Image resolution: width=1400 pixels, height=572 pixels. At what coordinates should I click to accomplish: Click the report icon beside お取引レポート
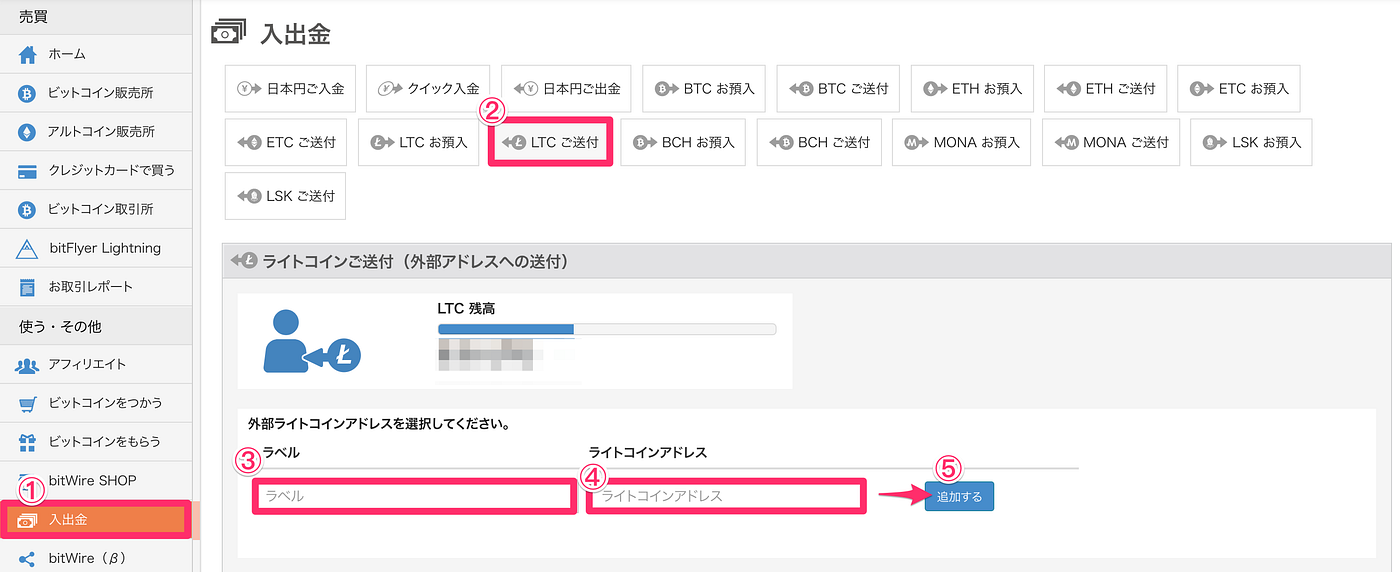tap(27, 287)
